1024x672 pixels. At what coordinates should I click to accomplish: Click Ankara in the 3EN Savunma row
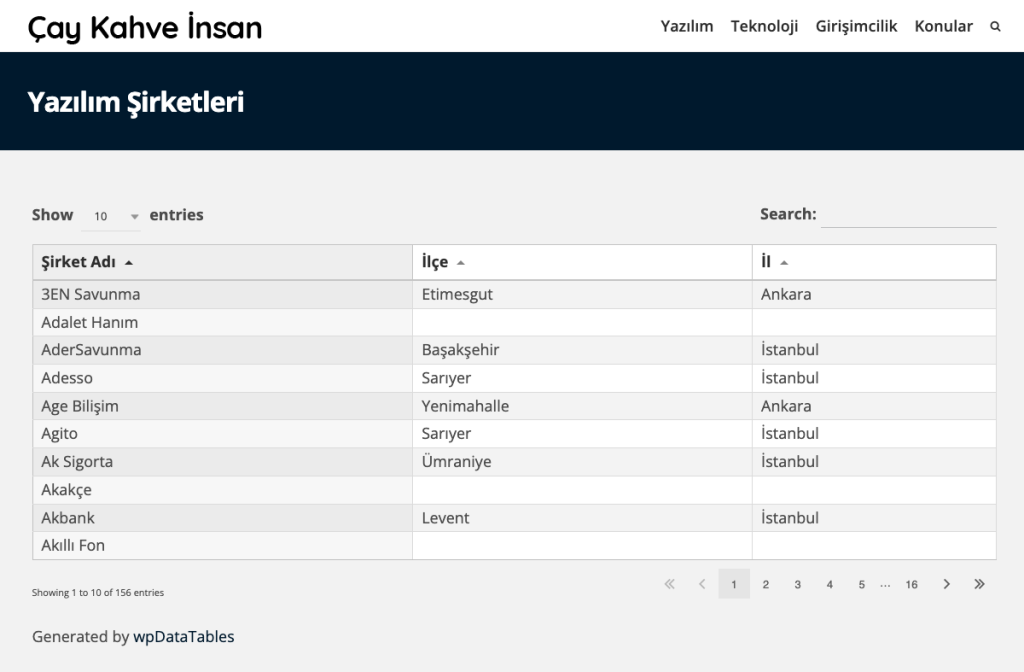pos(874,295)
